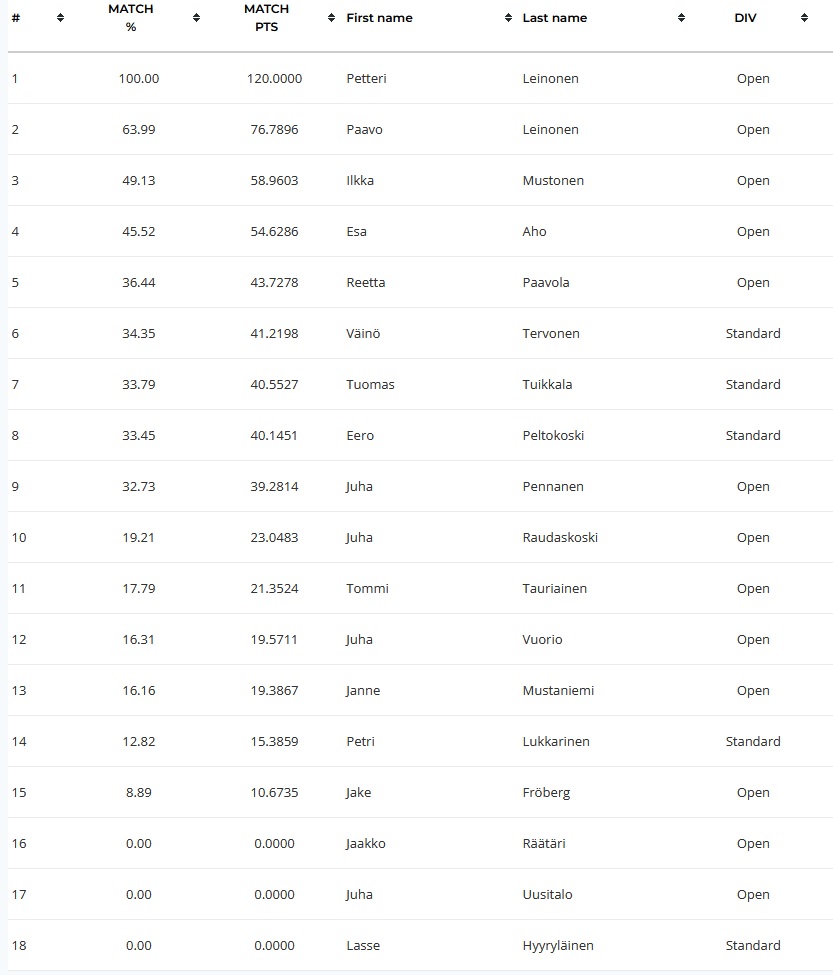Select row for Petteri Leinonen
This screenshot has height=975, width=833.
click(420, 78)
